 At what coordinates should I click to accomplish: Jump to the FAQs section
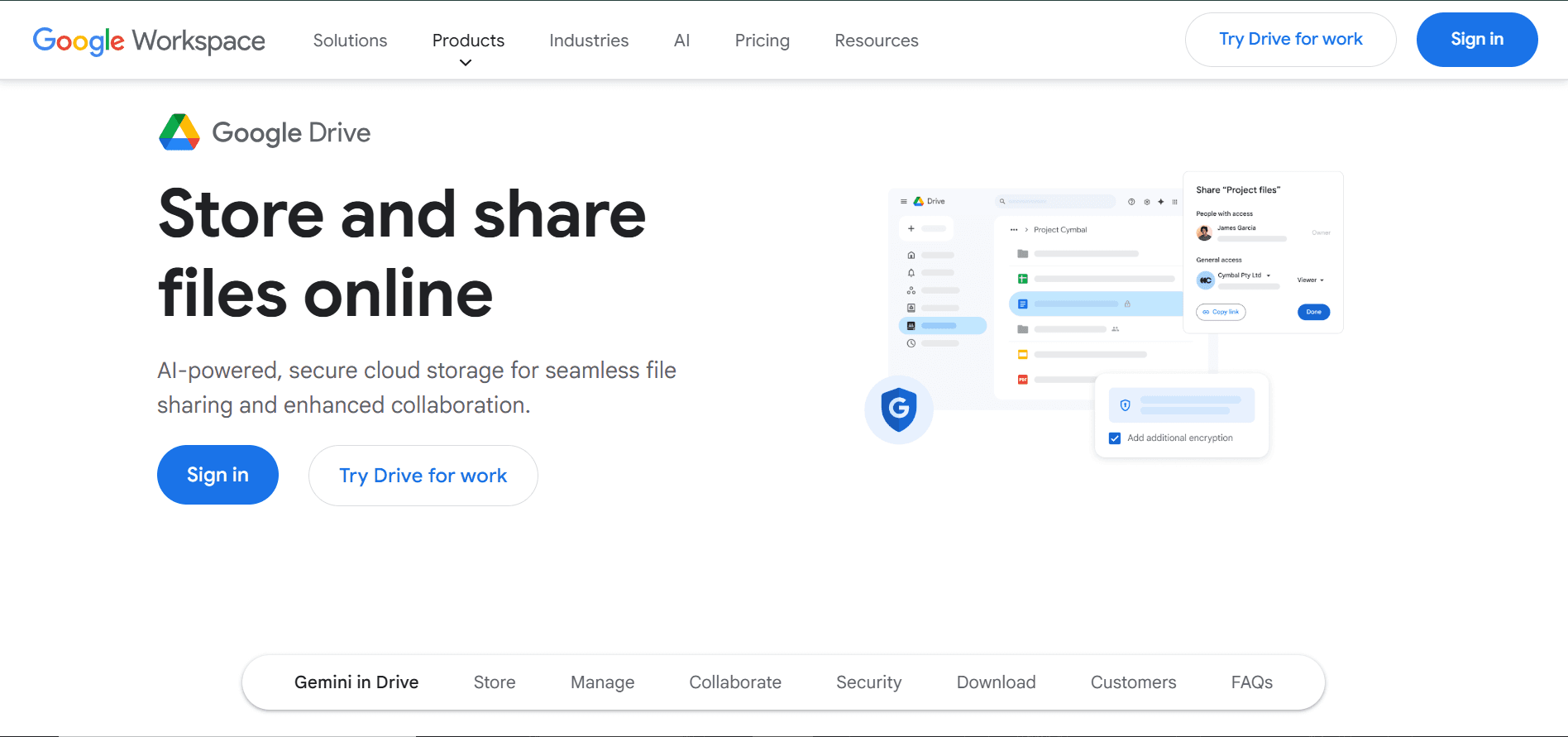point(1252,682)
